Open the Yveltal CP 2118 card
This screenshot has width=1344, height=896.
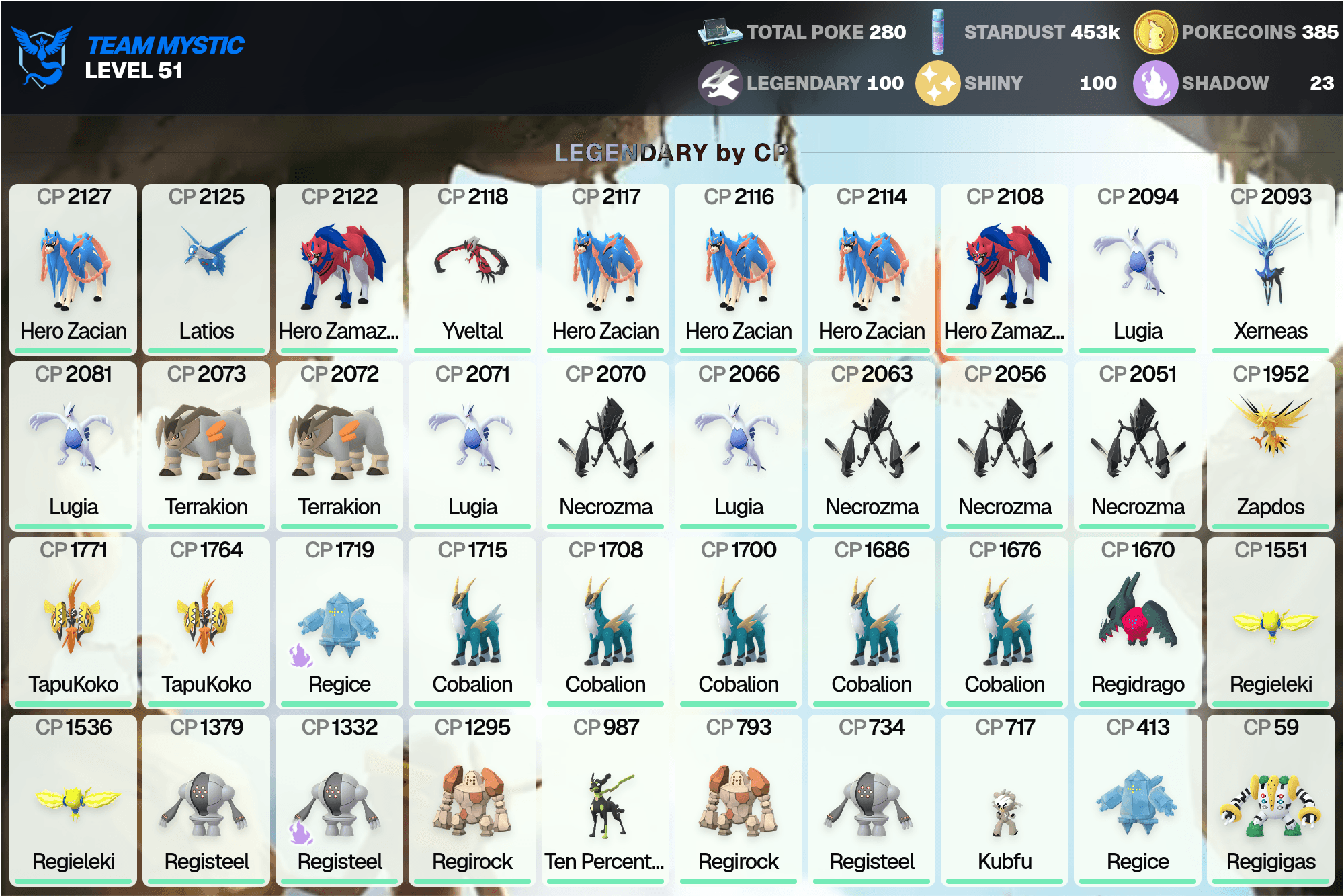[472, 269]
